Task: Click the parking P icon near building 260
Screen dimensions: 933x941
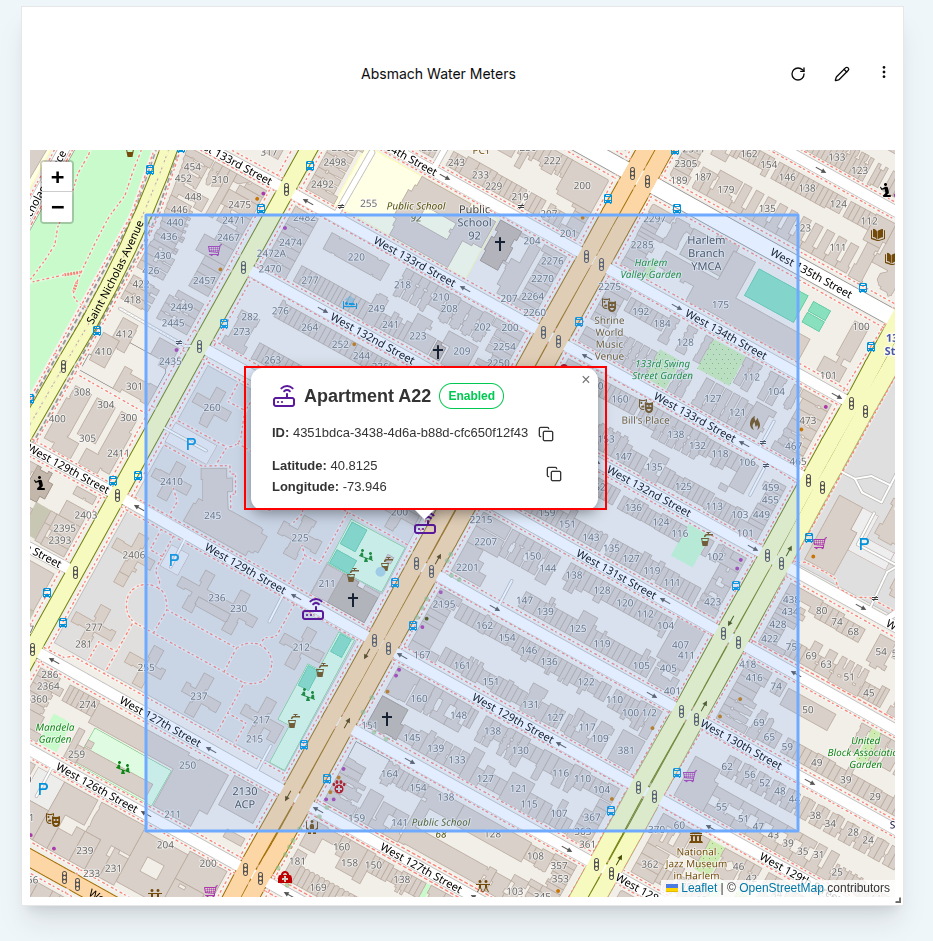Action: 191,444
